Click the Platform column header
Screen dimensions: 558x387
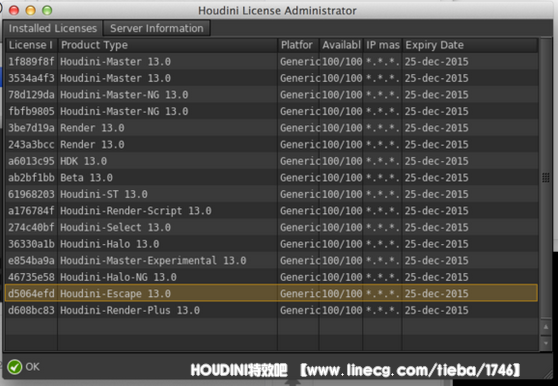[298, 45]
